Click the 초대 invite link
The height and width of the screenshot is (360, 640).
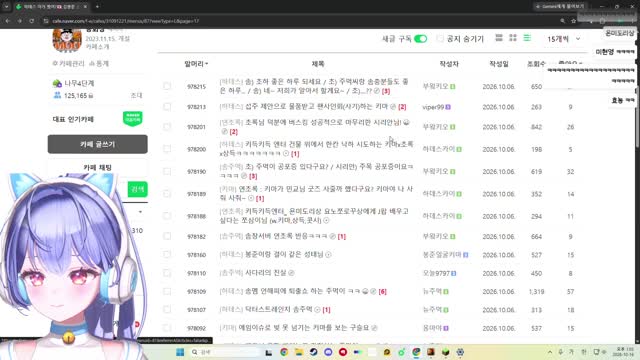(x=136, y=95)
